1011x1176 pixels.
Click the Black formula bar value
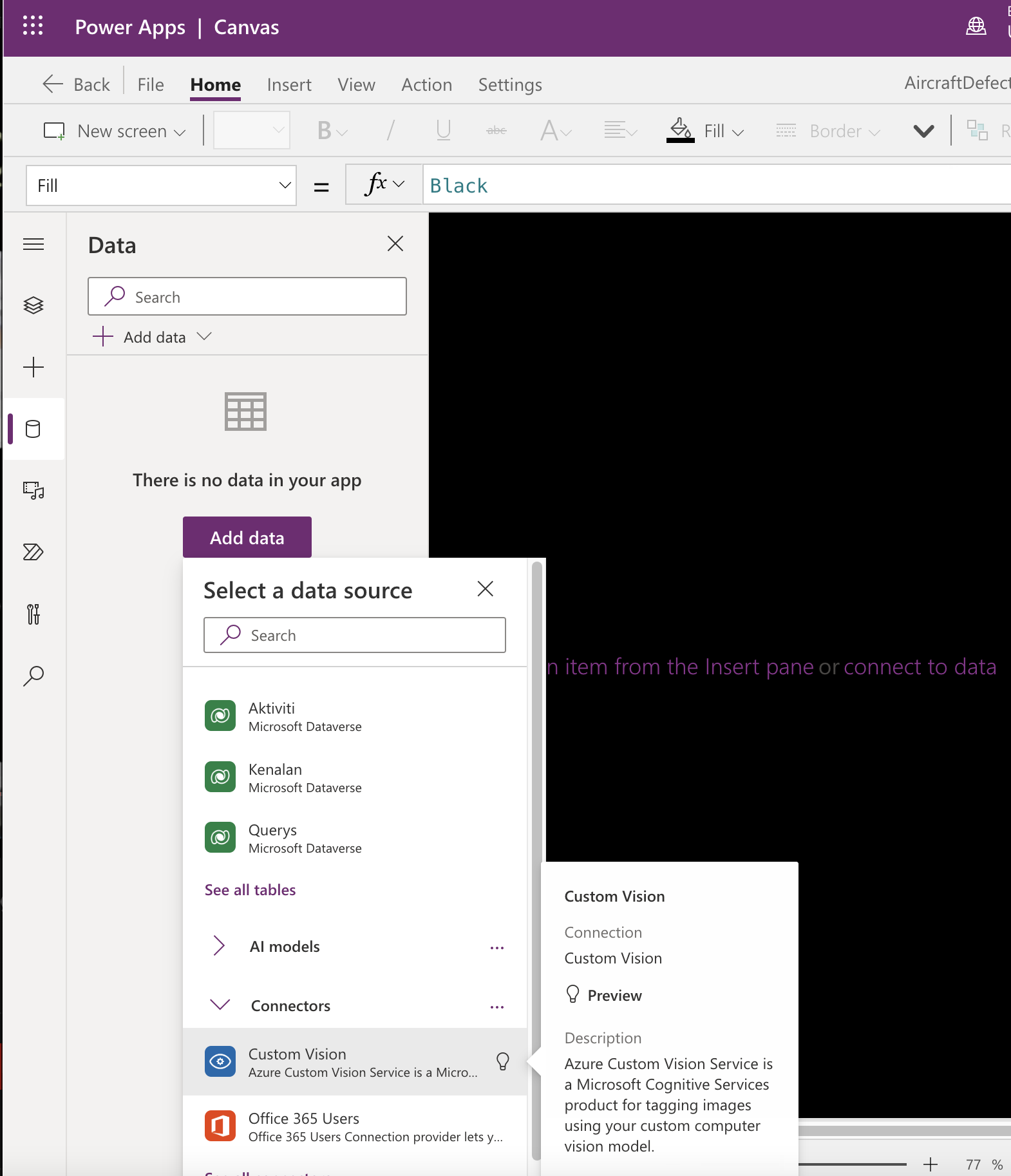click(458, 185)
